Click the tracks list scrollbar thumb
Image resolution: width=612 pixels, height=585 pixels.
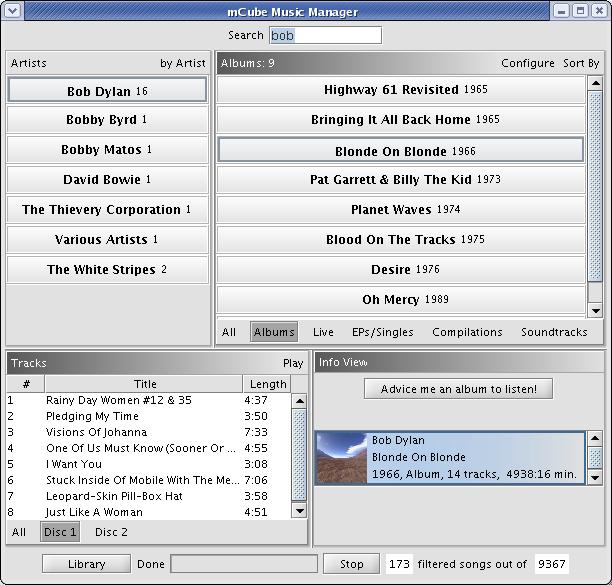pos(299,455)
